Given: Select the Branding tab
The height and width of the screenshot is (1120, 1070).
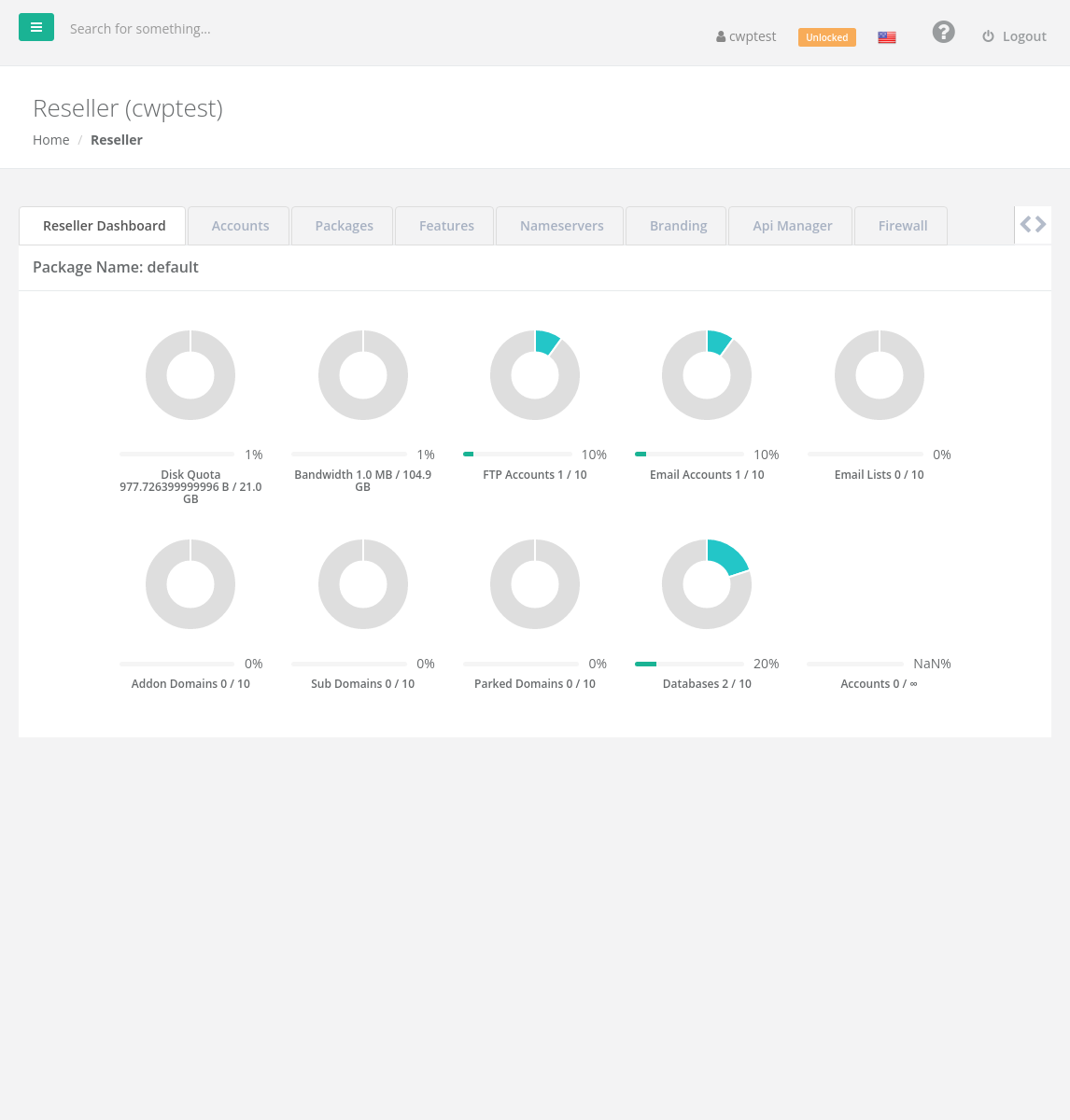Looking at the screenshot, I should (678, 226).
